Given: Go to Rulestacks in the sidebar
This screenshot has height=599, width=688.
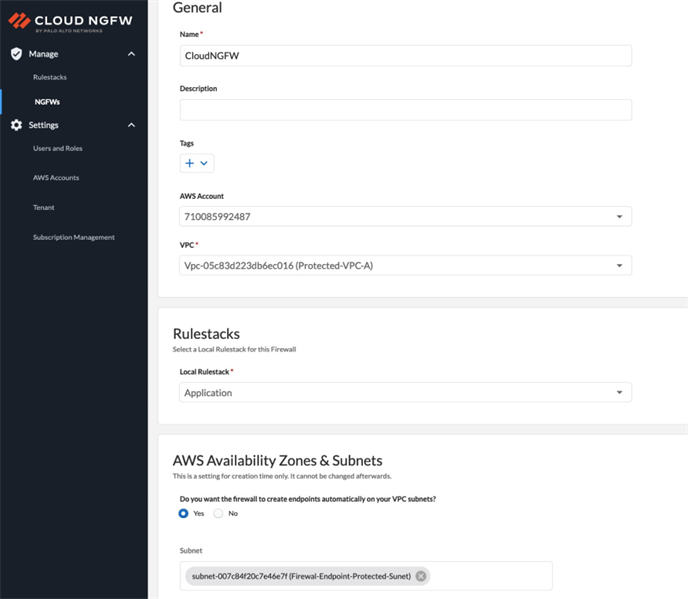Looking at the screenshot, I should pyautogui.click(x=50, y=77).
